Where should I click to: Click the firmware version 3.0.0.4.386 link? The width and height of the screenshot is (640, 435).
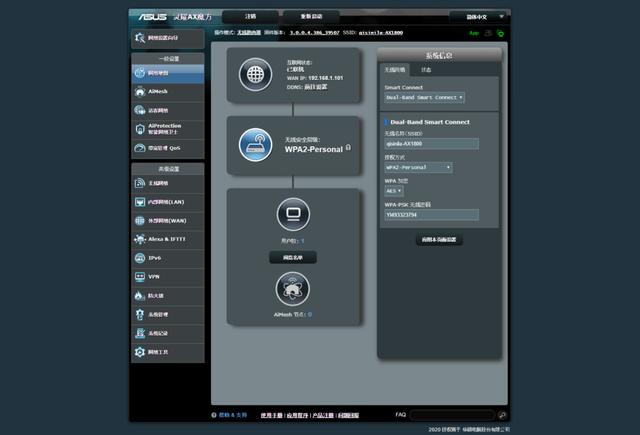pos(314,33)
